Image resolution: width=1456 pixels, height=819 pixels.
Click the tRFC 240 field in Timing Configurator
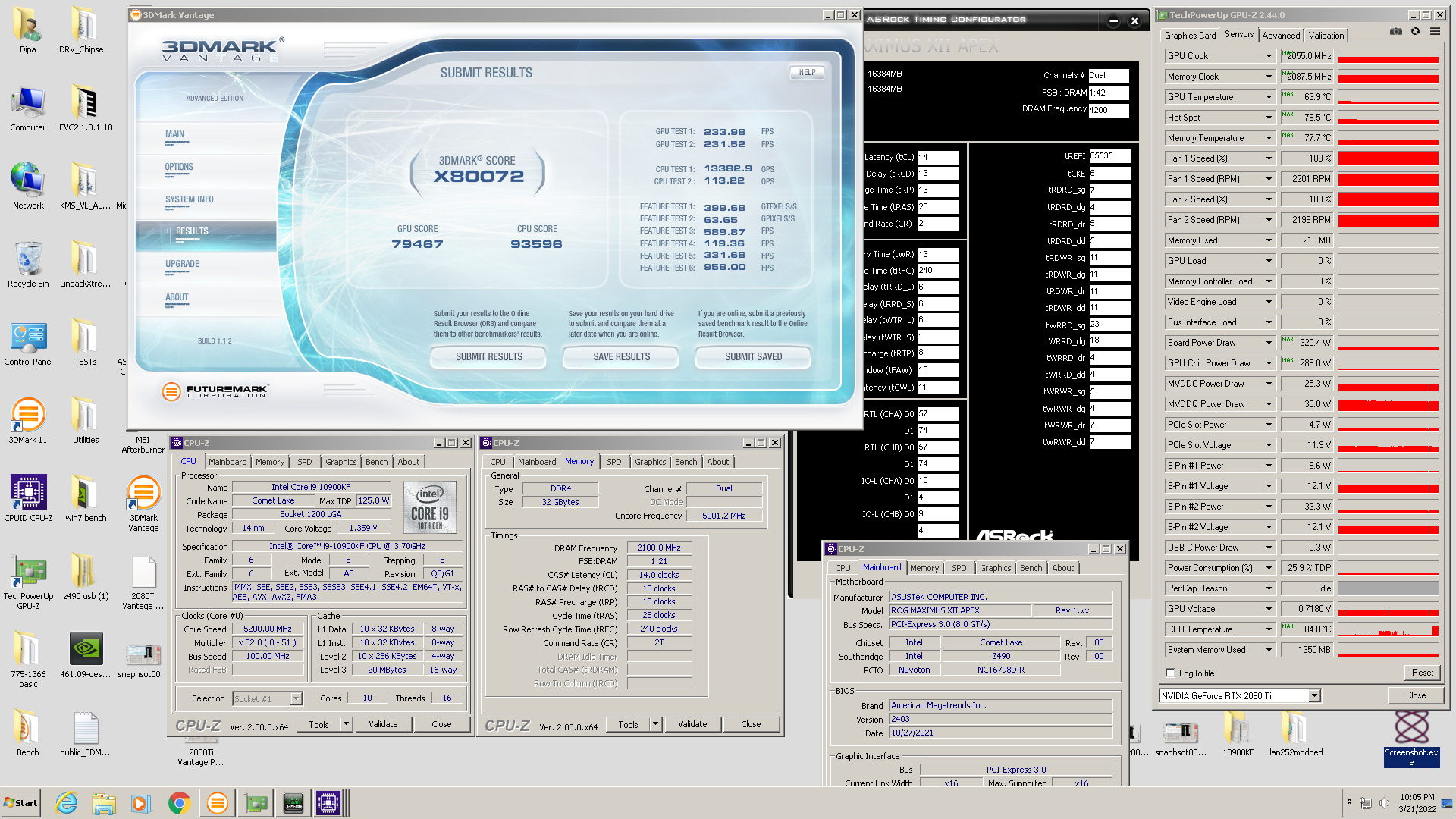tap(938, 271)
